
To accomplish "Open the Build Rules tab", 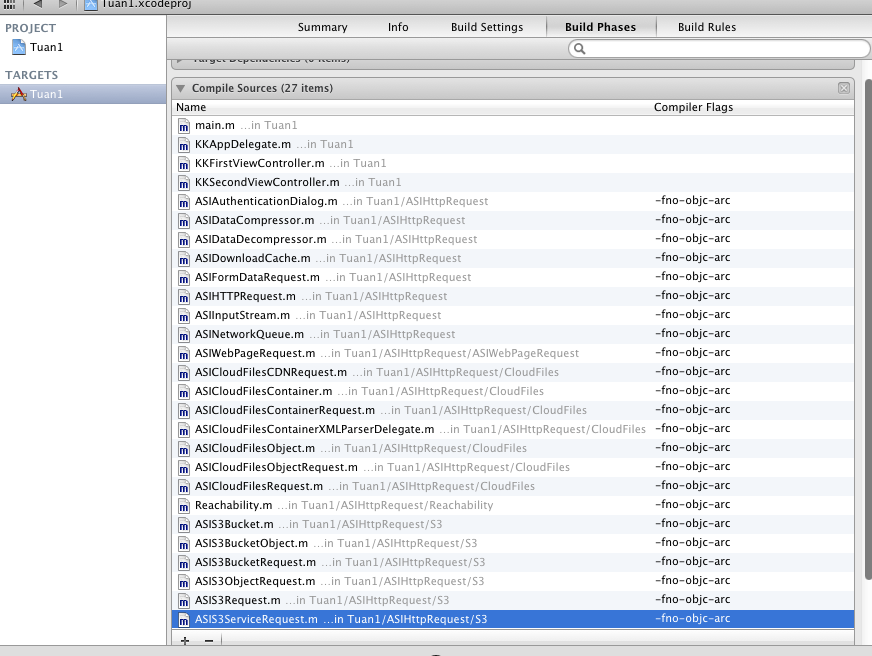I will pyautogui.click(x=707, y=27).
